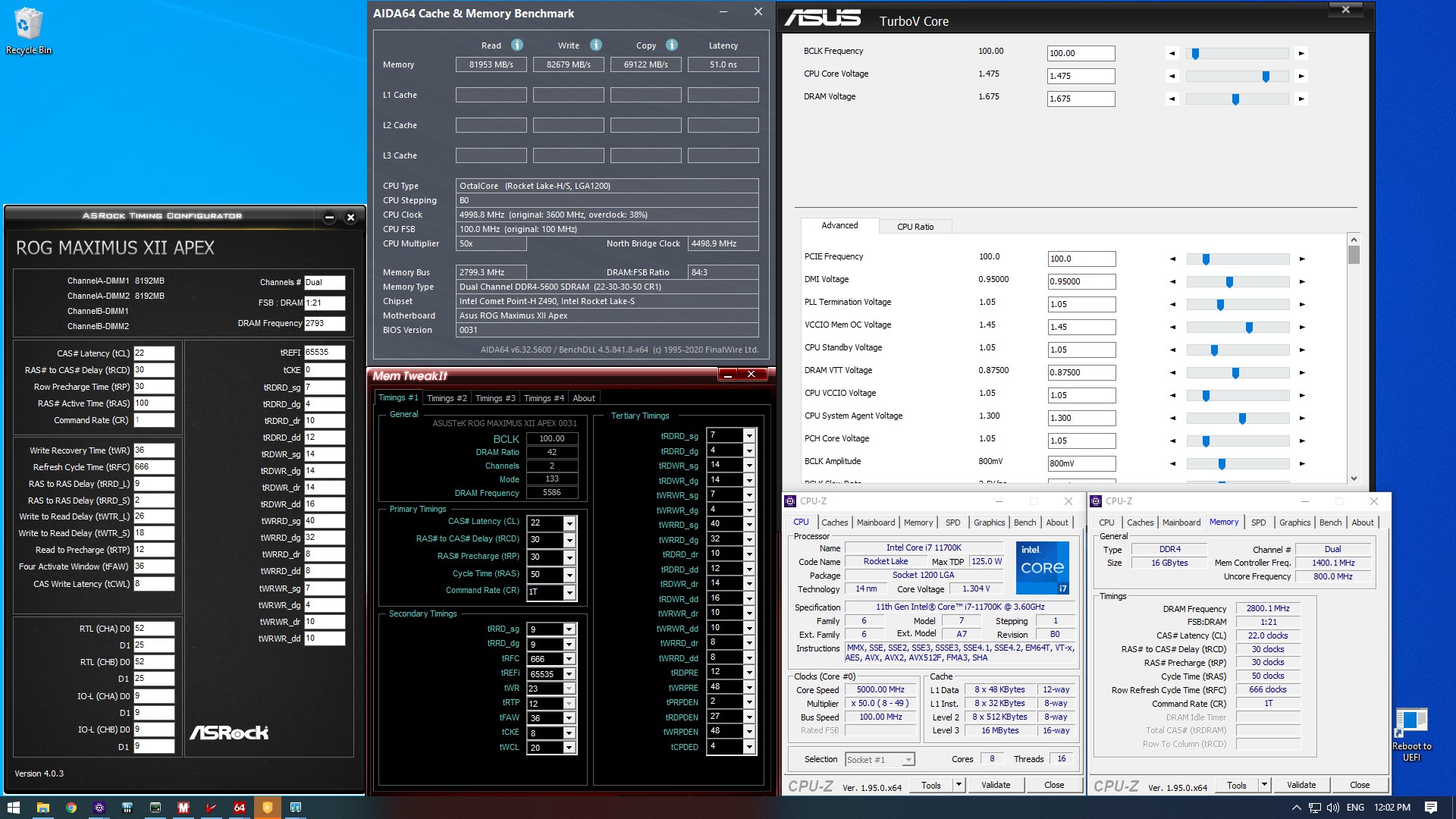Click Validate in right CPU-Z window
This screenshot has height=819, width=1456.
click(1301, 785)
